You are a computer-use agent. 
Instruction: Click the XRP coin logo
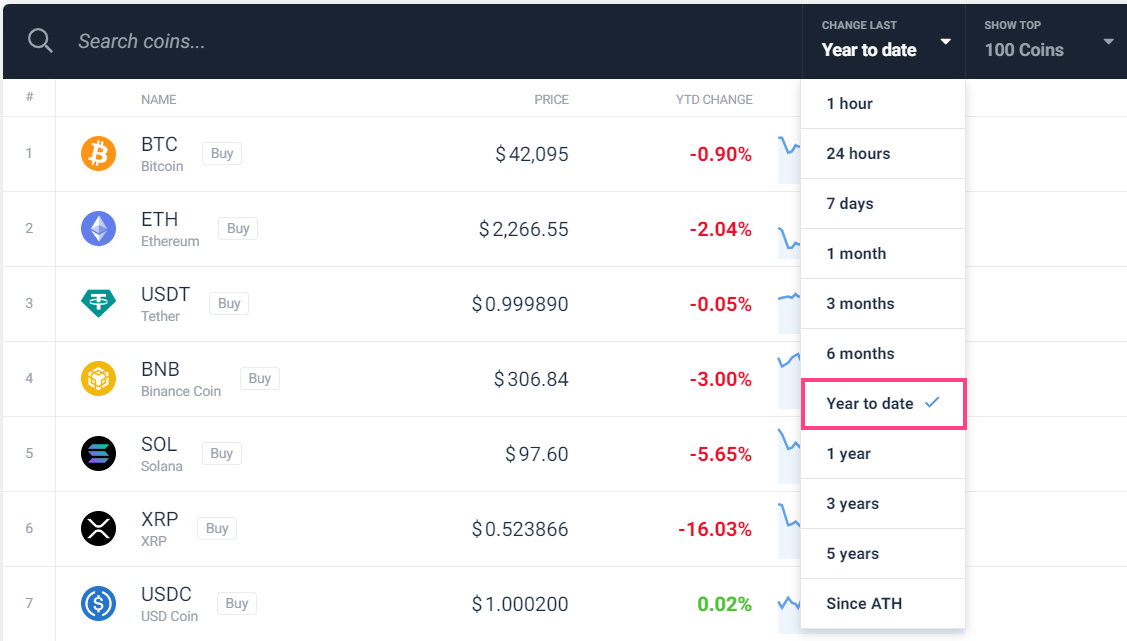pos(98,528)
